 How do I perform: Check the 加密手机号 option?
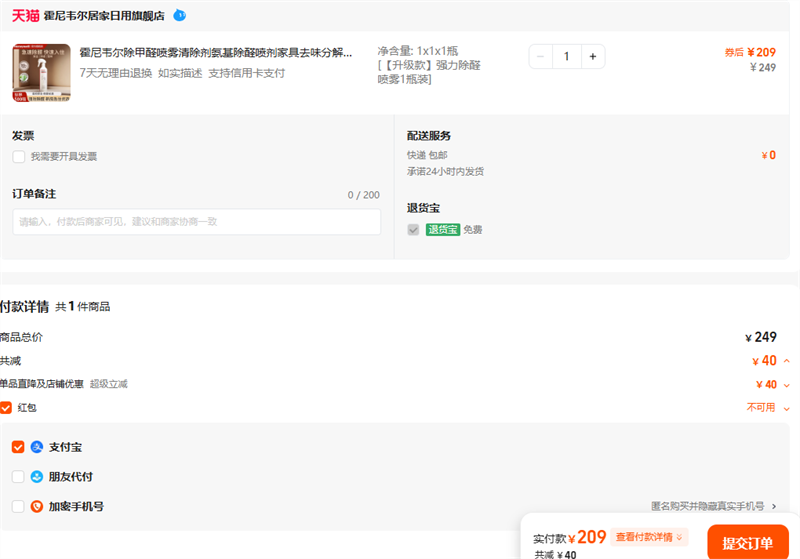click(18, 507)
